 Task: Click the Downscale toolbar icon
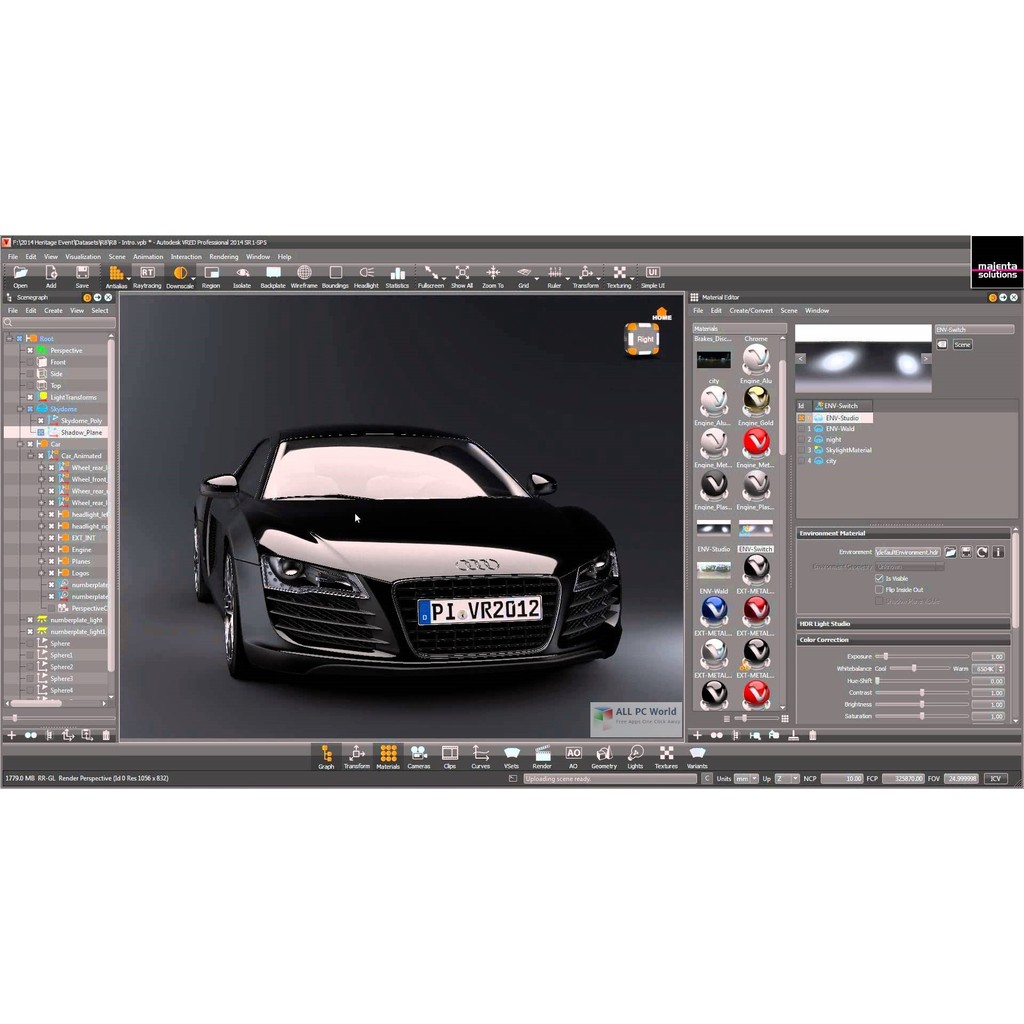(x=180, y=276)
